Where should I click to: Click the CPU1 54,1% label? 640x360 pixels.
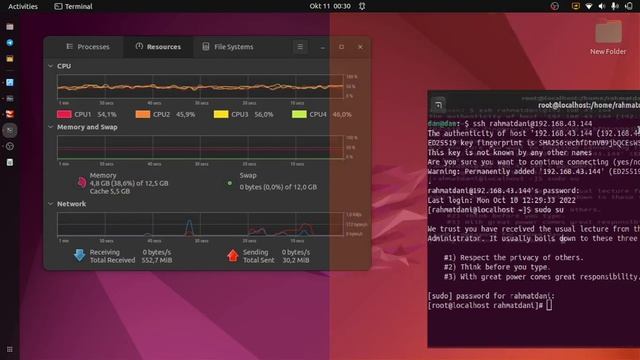click(96, 114)
